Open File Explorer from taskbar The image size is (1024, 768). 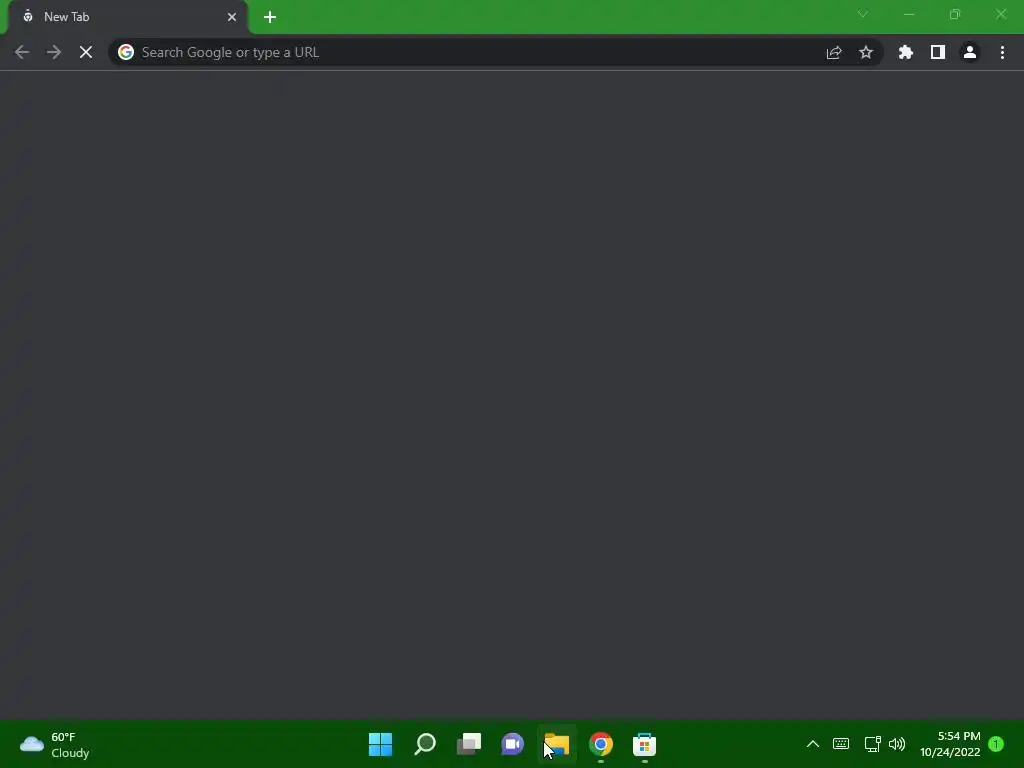pos(557,744)
